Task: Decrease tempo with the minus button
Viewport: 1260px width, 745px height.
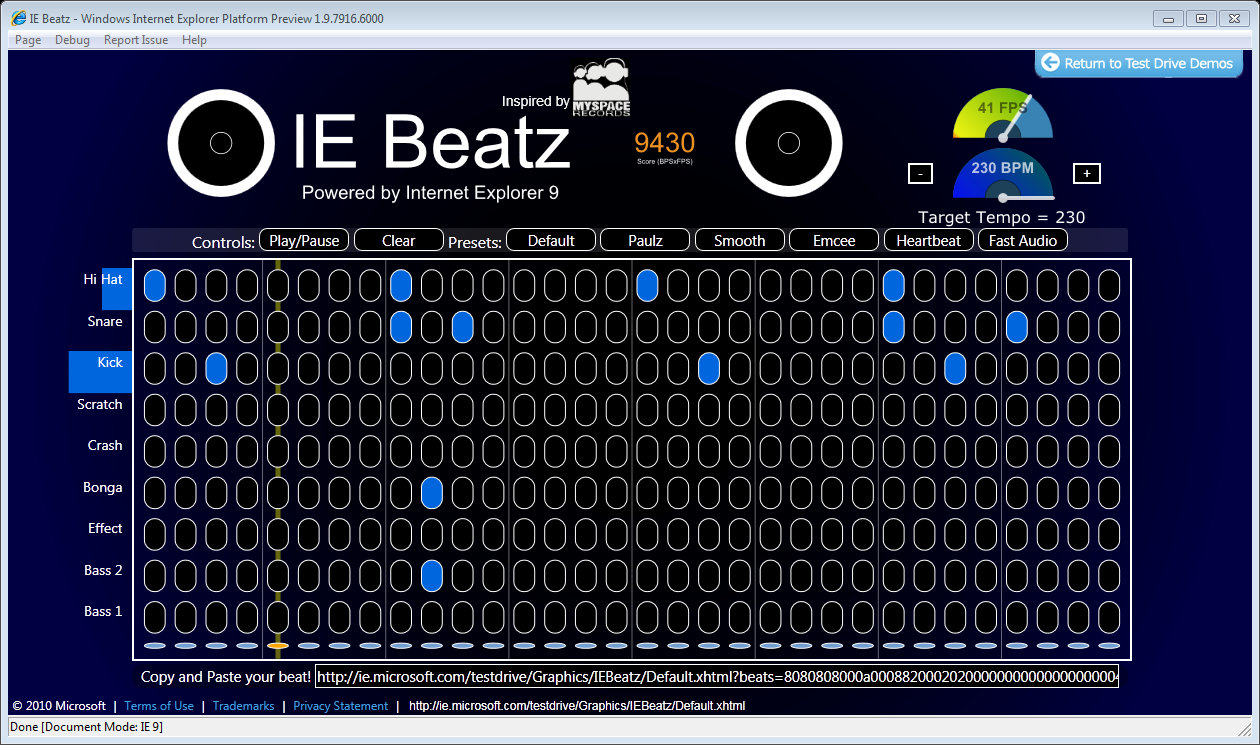Action: coord(920,173)
